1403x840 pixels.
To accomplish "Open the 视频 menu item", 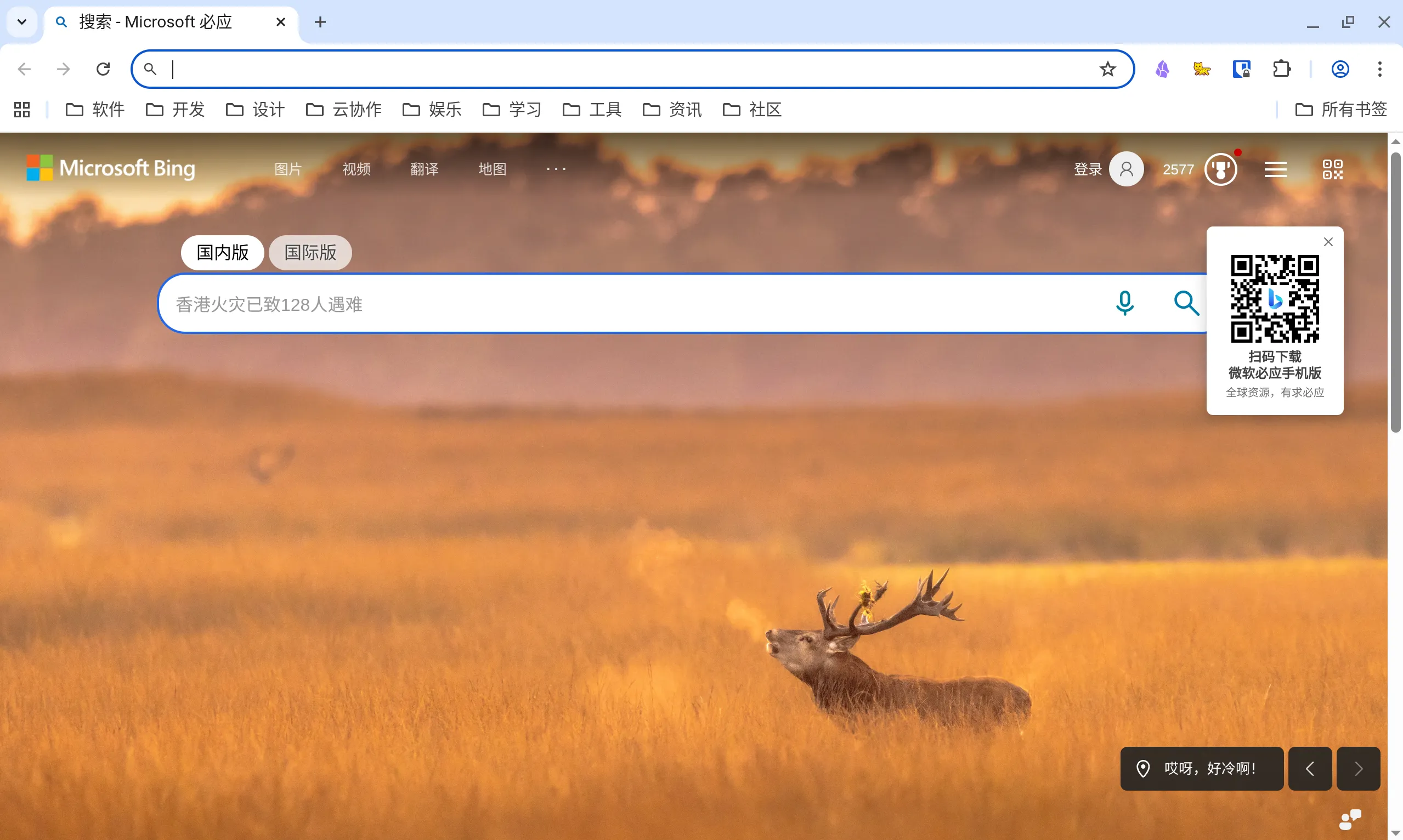I will (x=356, y=168).
